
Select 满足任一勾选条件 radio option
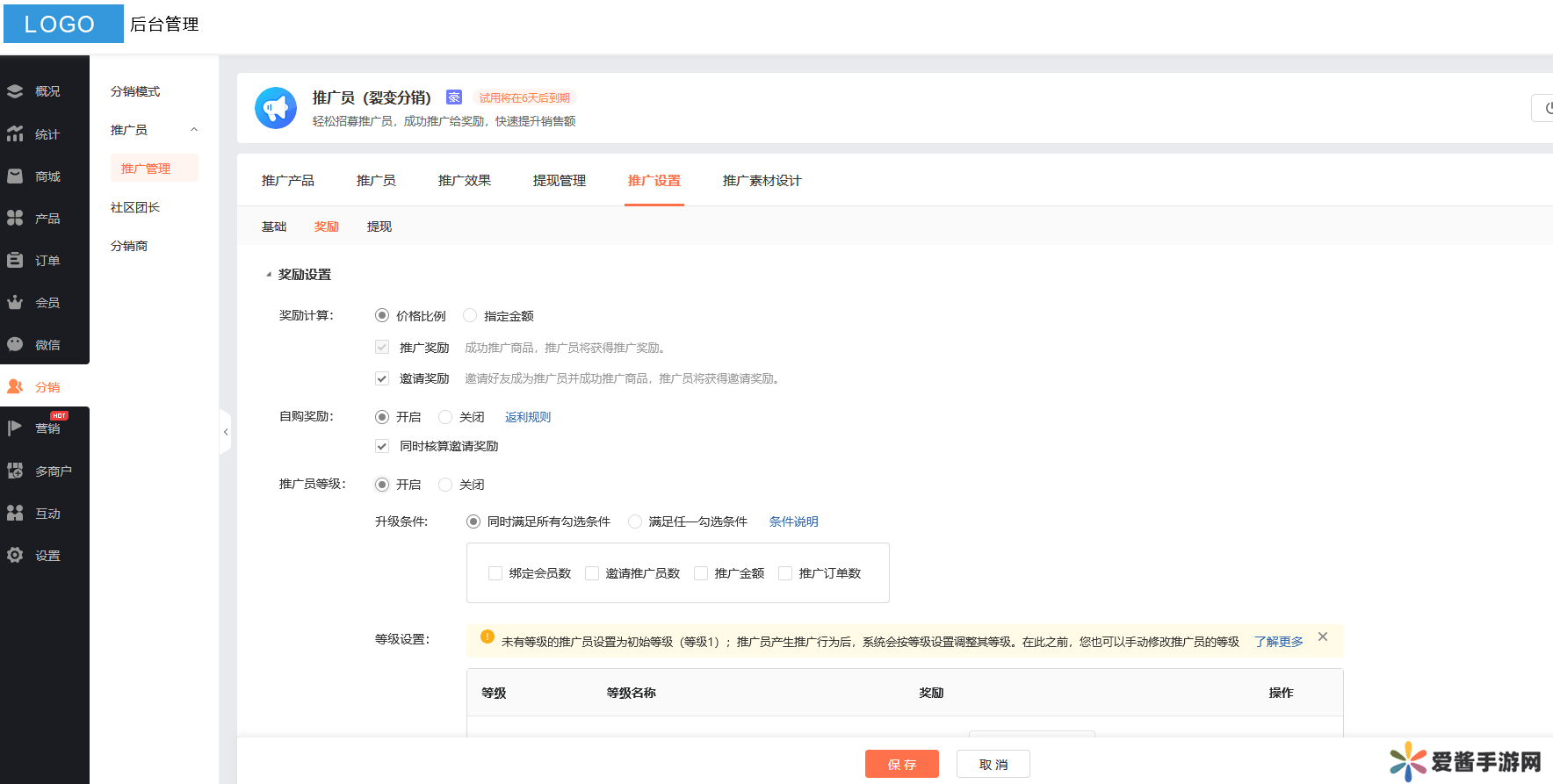coord(635,521)
